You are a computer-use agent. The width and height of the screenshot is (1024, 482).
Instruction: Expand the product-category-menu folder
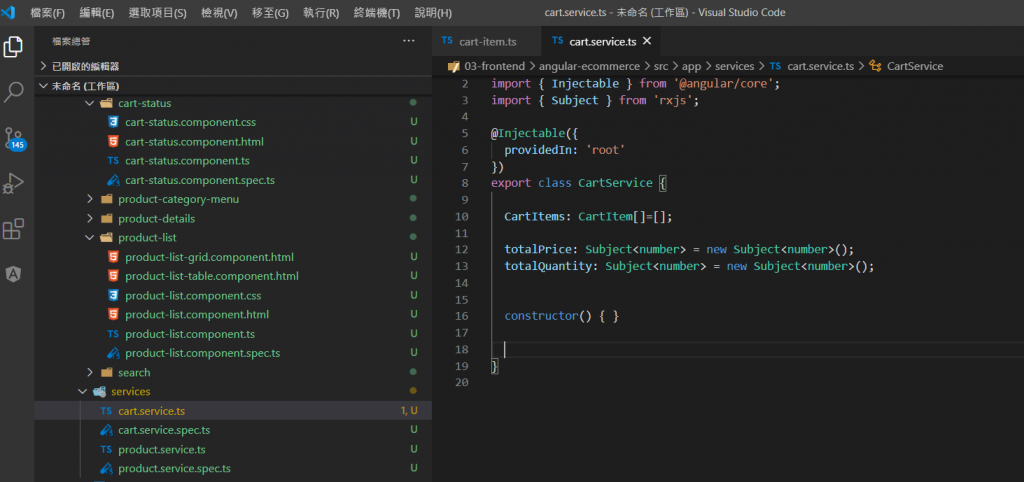coord(178,199)
